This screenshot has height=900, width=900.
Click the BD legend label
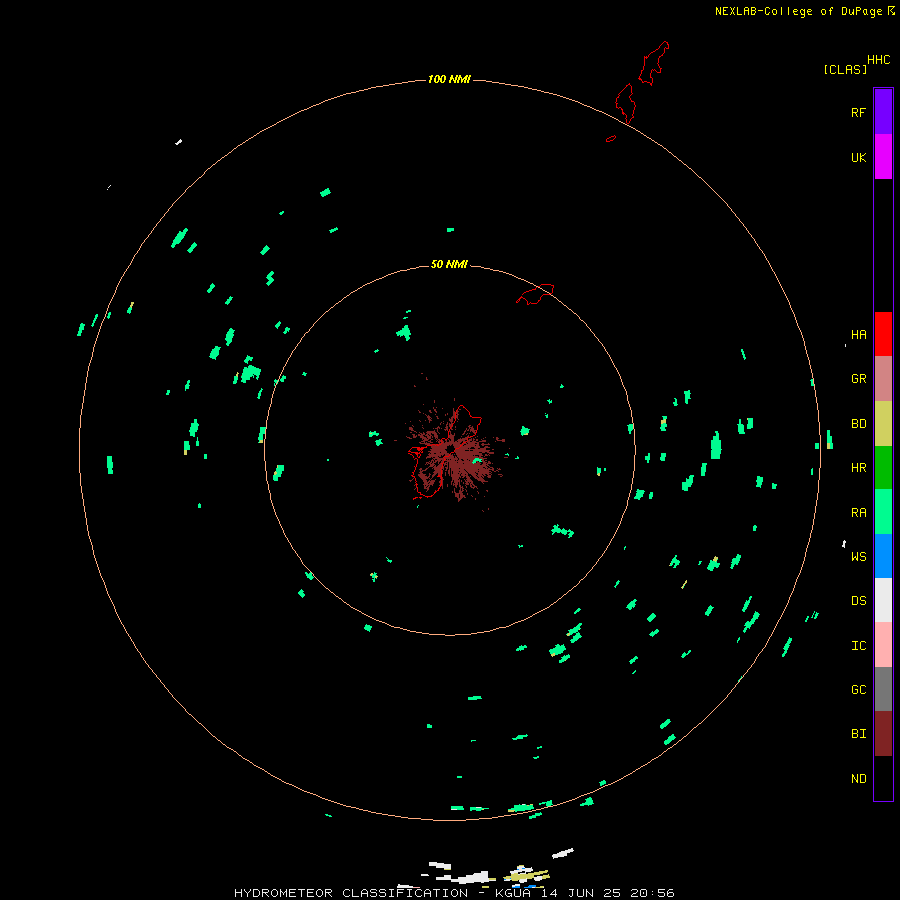(x=858, y=424)
